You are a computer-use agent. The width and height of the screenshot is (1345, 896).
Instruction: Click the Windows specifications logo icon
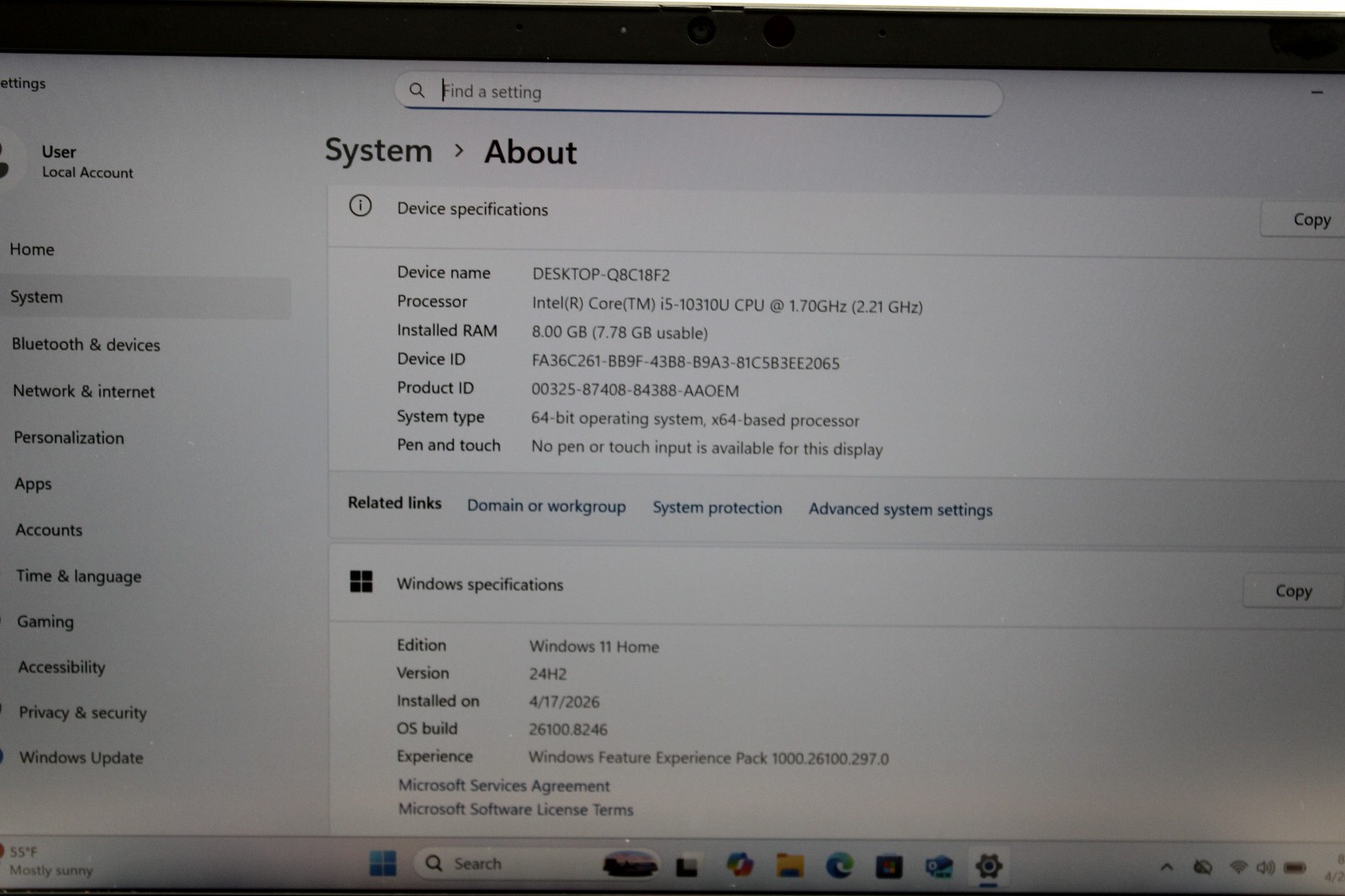click(x=361, y=581)
